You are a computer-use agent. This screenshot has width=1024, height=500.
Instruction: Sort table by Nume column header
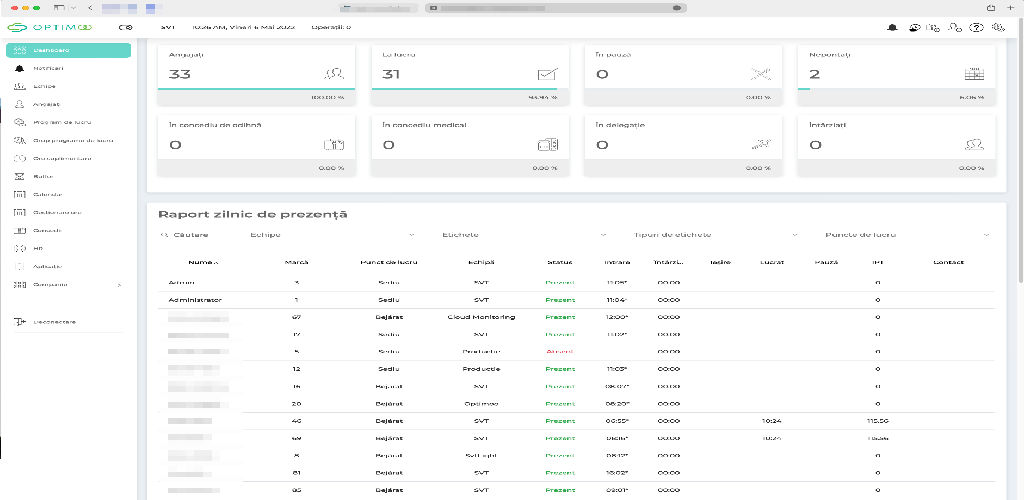tap(203, 262)
